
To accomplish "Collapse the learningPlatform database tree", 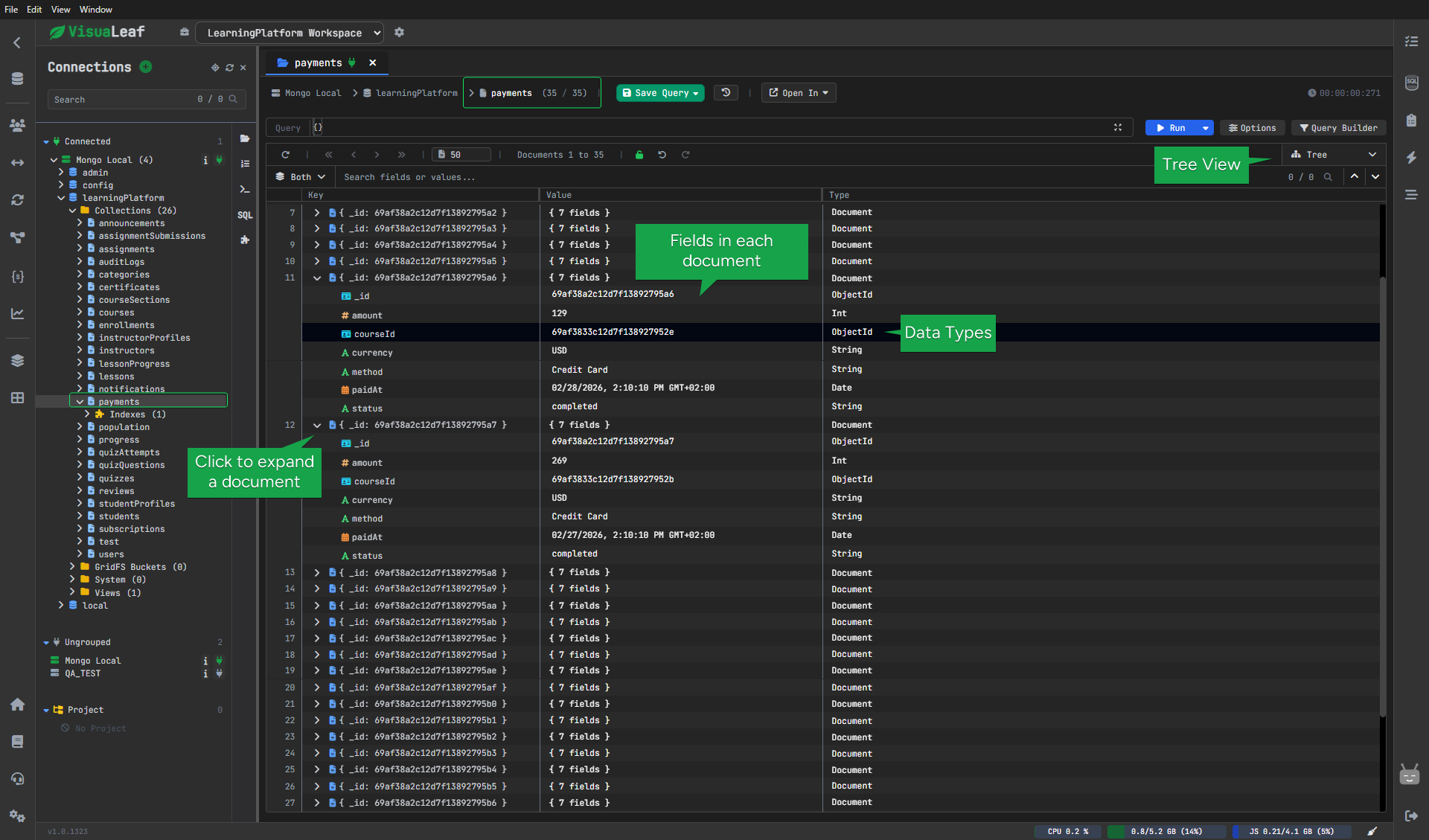I will pyautogui.click(x=61, y=197).
